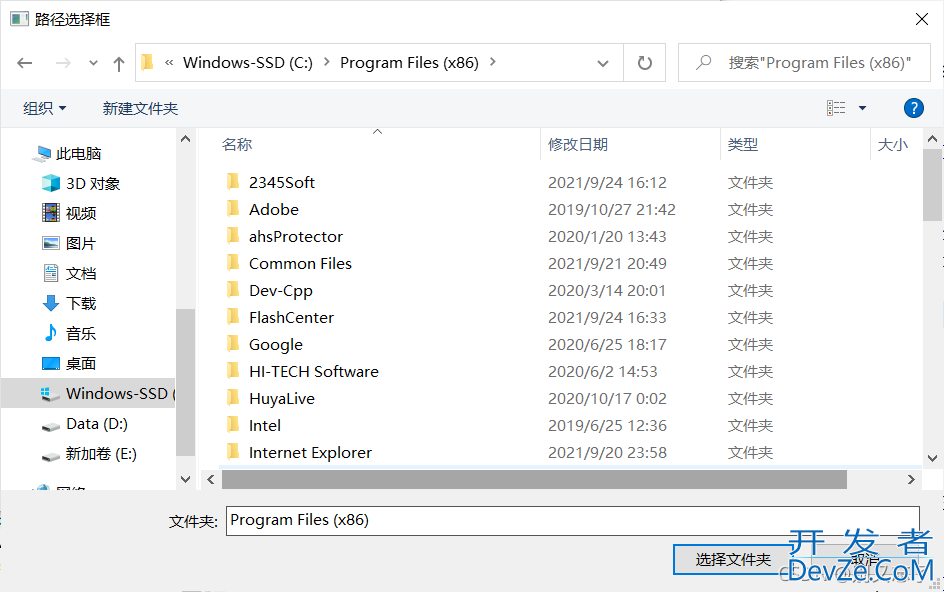Go up one folder level
The width and height of the screenshot is (944, 592).
pyautogui.click(x=119, y=63)
